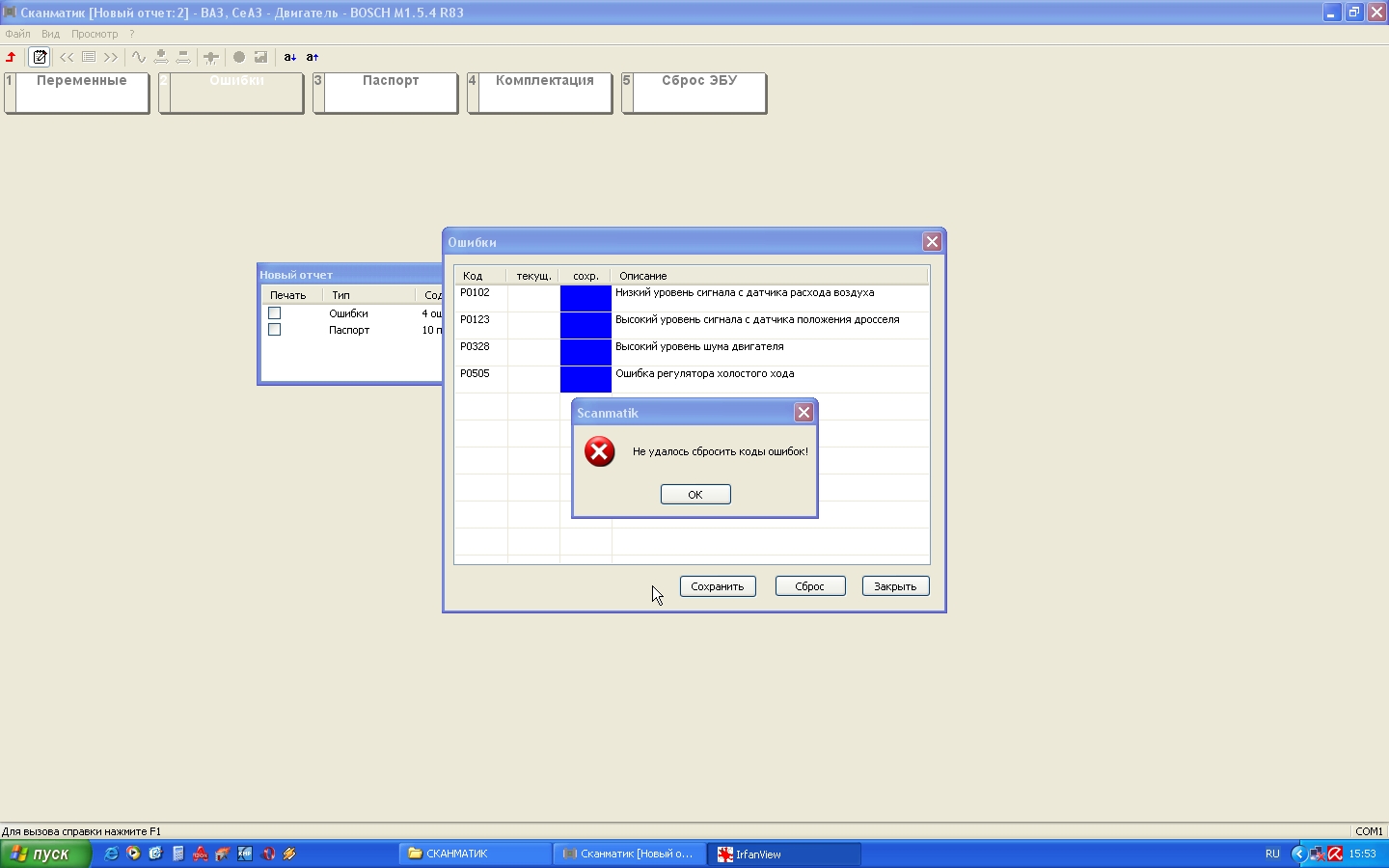Open the Файл menu

(17, 34)
